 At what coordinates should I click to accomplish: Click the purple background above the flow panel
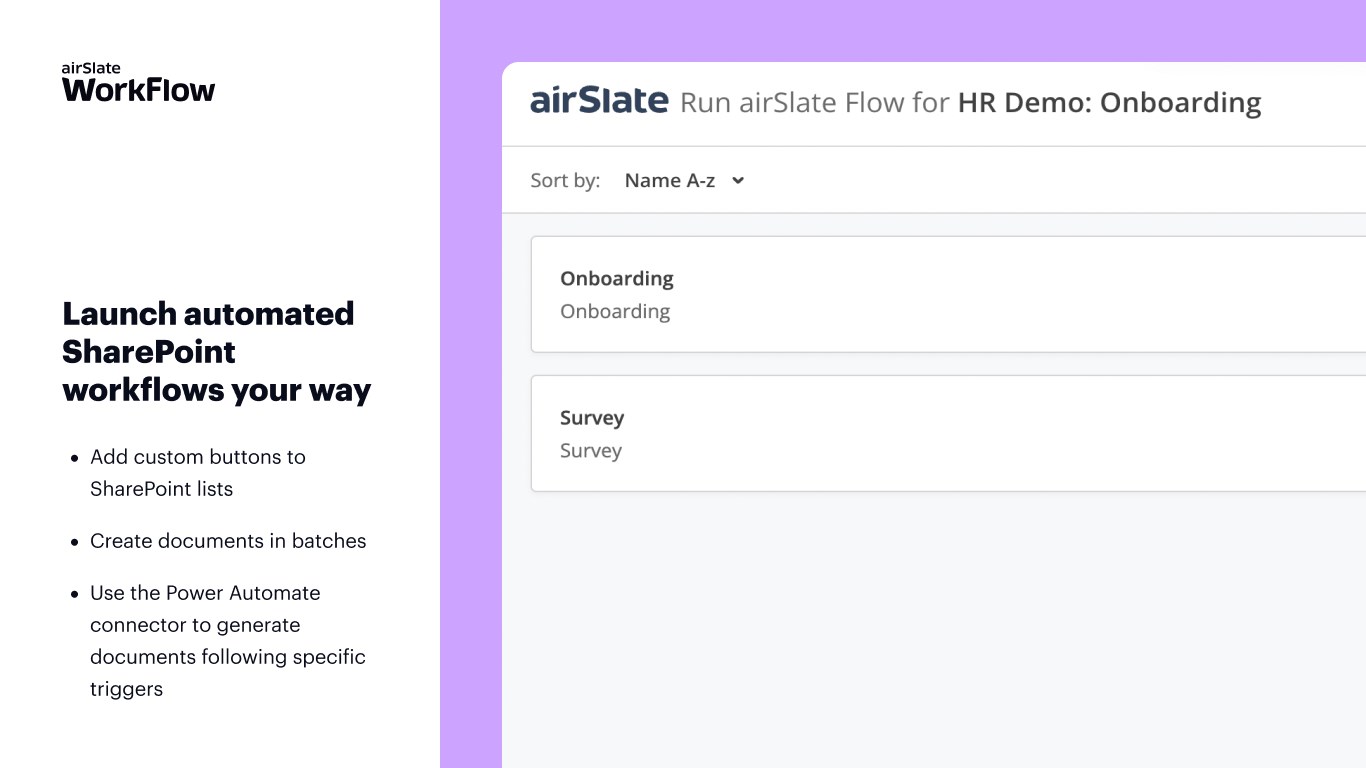pyautogui.click(x=900, y=30)
